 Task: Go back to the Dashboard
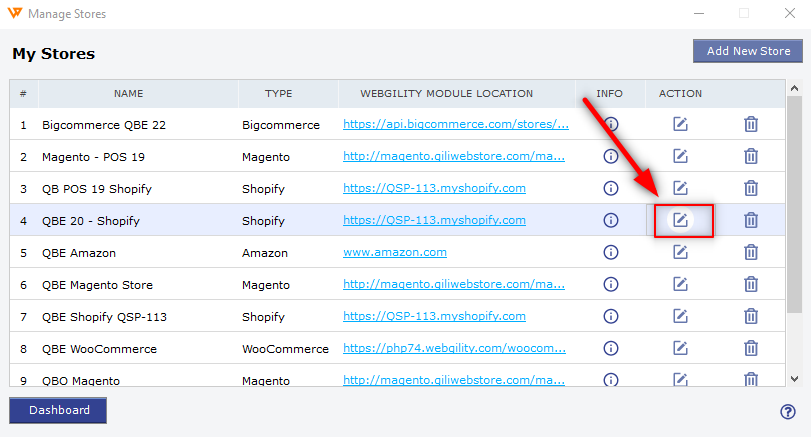(58, 410)
